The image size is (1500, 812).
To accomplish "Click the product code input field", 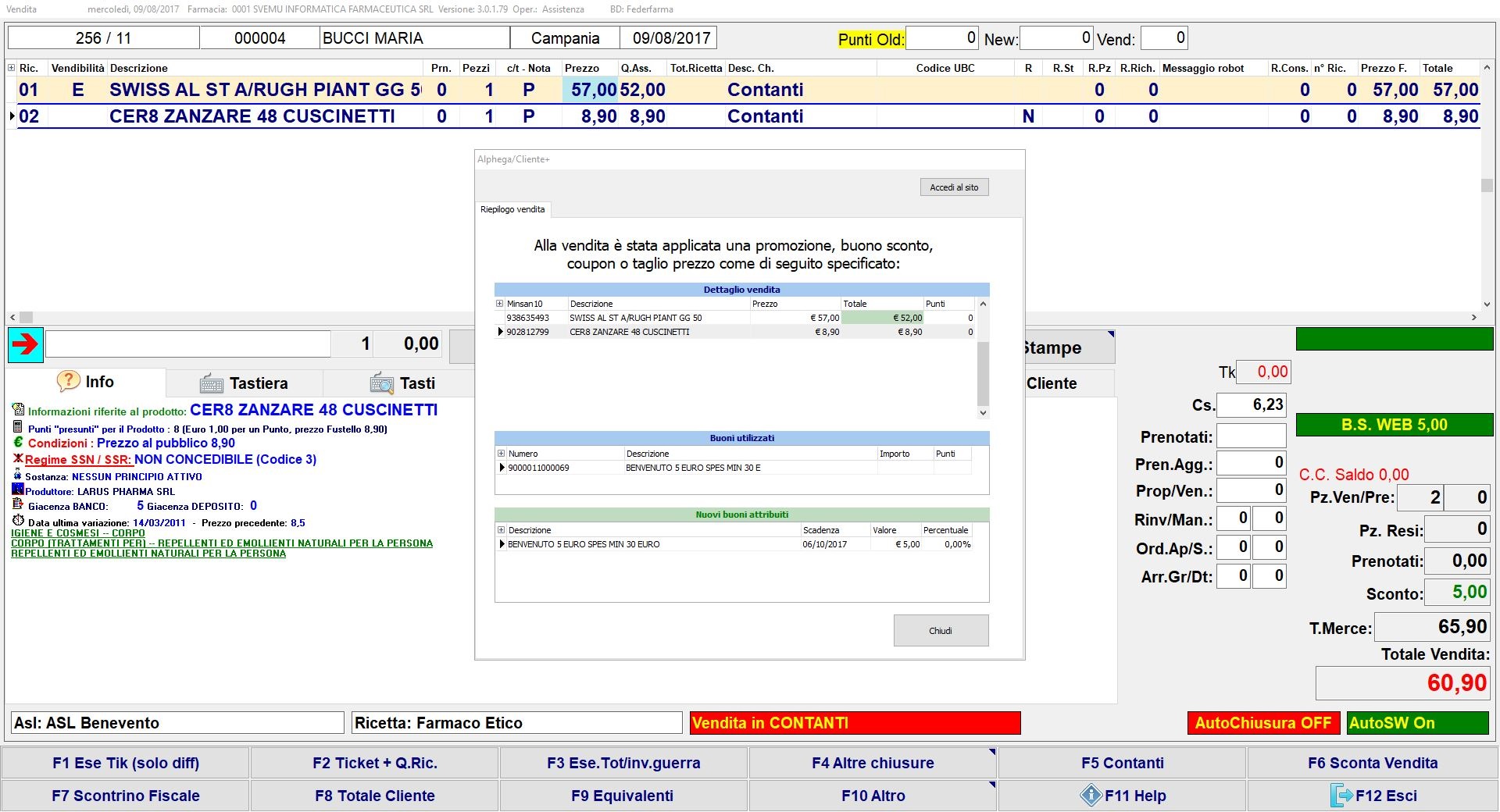I will click(x=188, y=344).
